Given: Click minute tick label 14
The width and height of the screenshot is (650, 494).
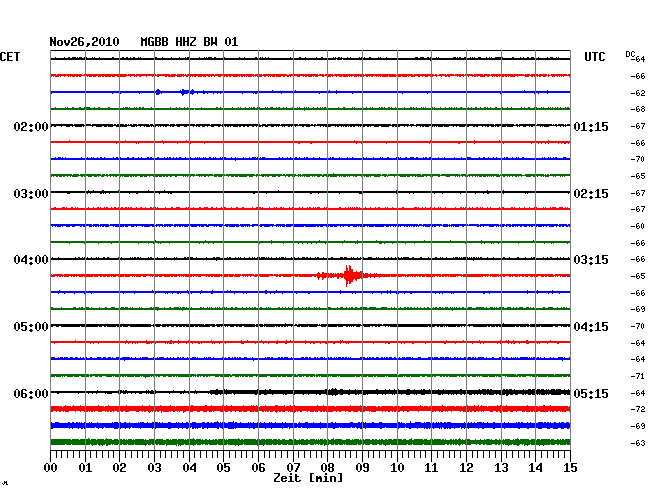Looking at the screenshot, I should pos(535,468).
